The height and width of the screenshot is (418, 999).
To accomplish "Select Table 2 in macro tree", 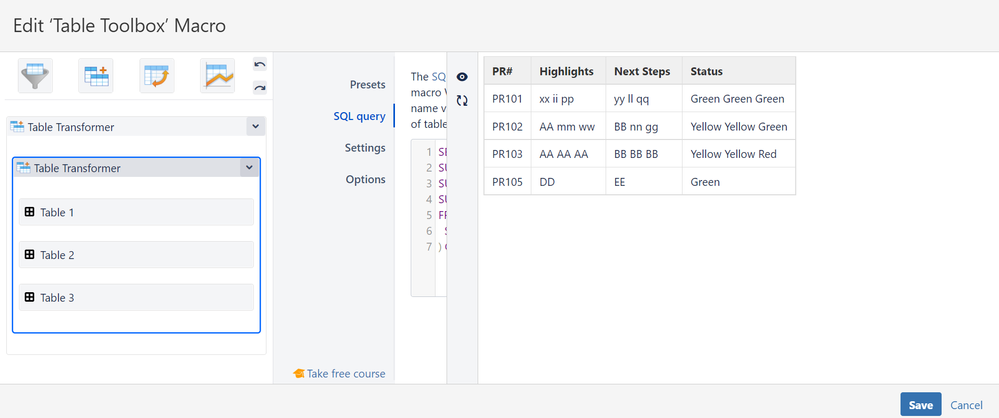I will pyautogui.click(x=136, y=255).
